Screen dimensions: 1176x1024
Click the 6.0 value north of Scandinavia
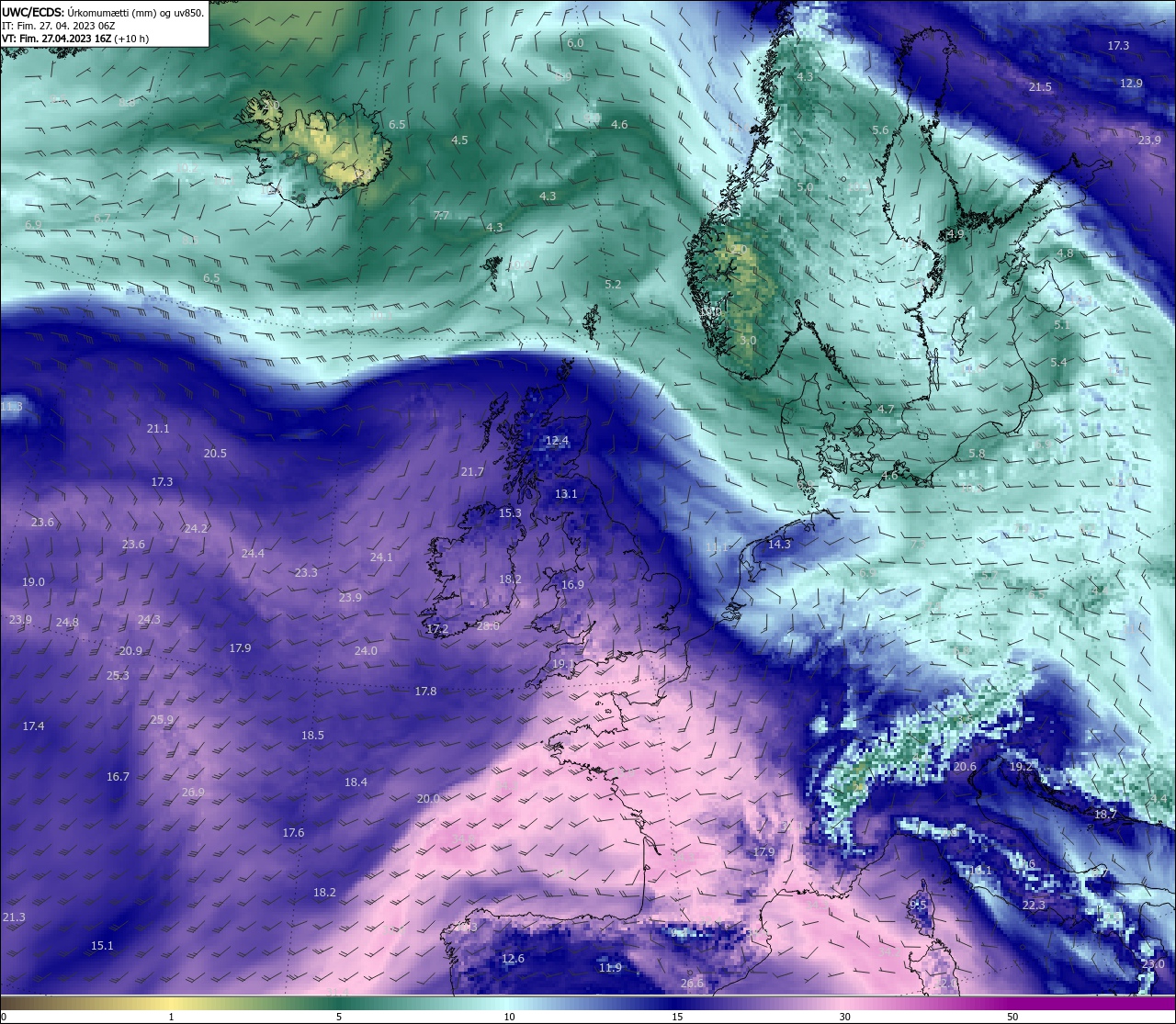(575, 43)
